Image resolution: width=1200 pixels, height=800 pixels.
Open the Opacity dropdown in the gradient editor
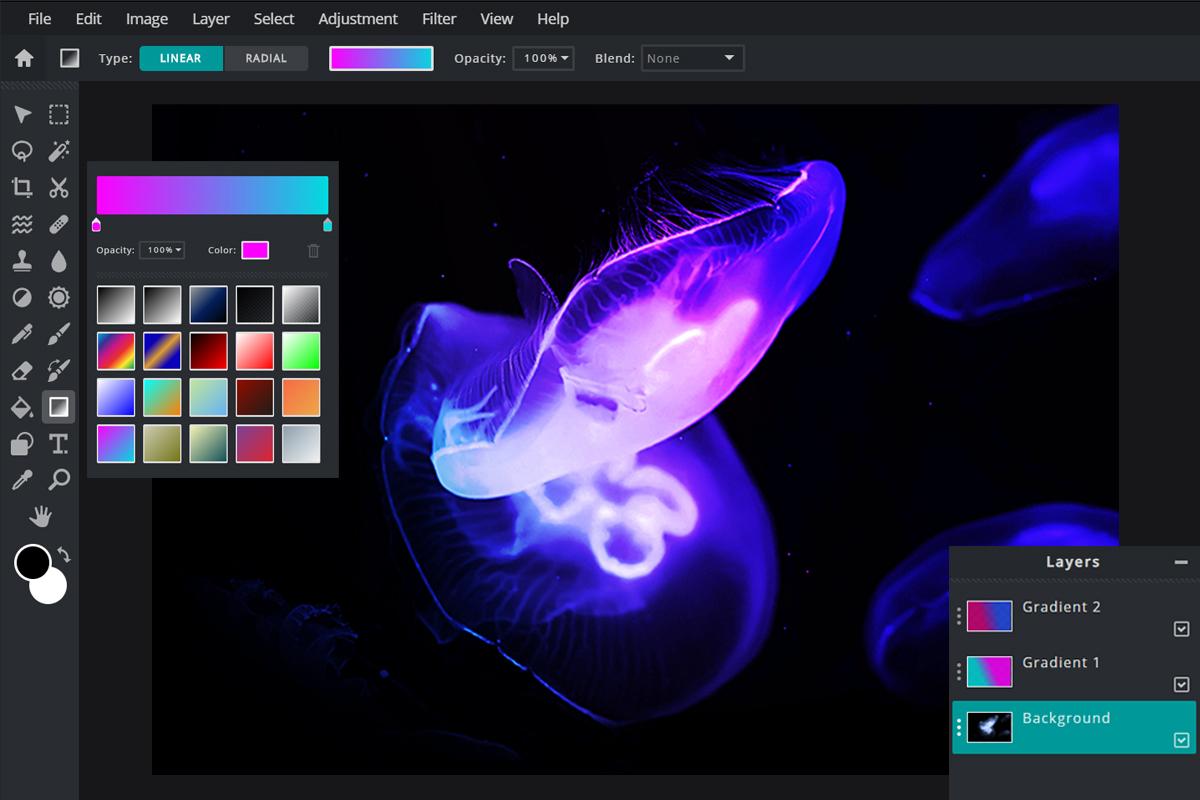click(162, 250)
